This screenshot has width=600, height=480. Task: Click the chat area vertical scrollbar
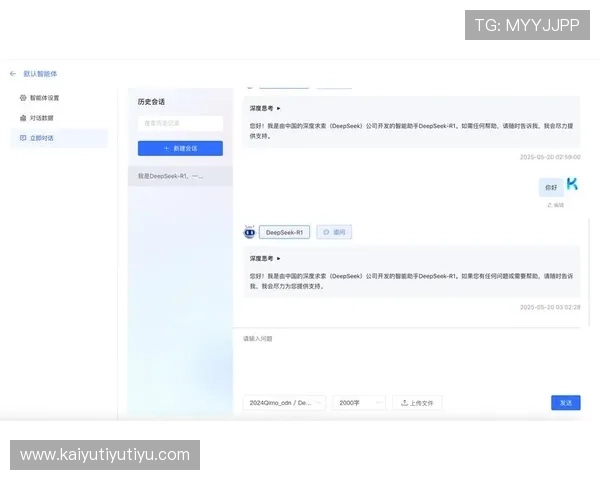point(589,272)
